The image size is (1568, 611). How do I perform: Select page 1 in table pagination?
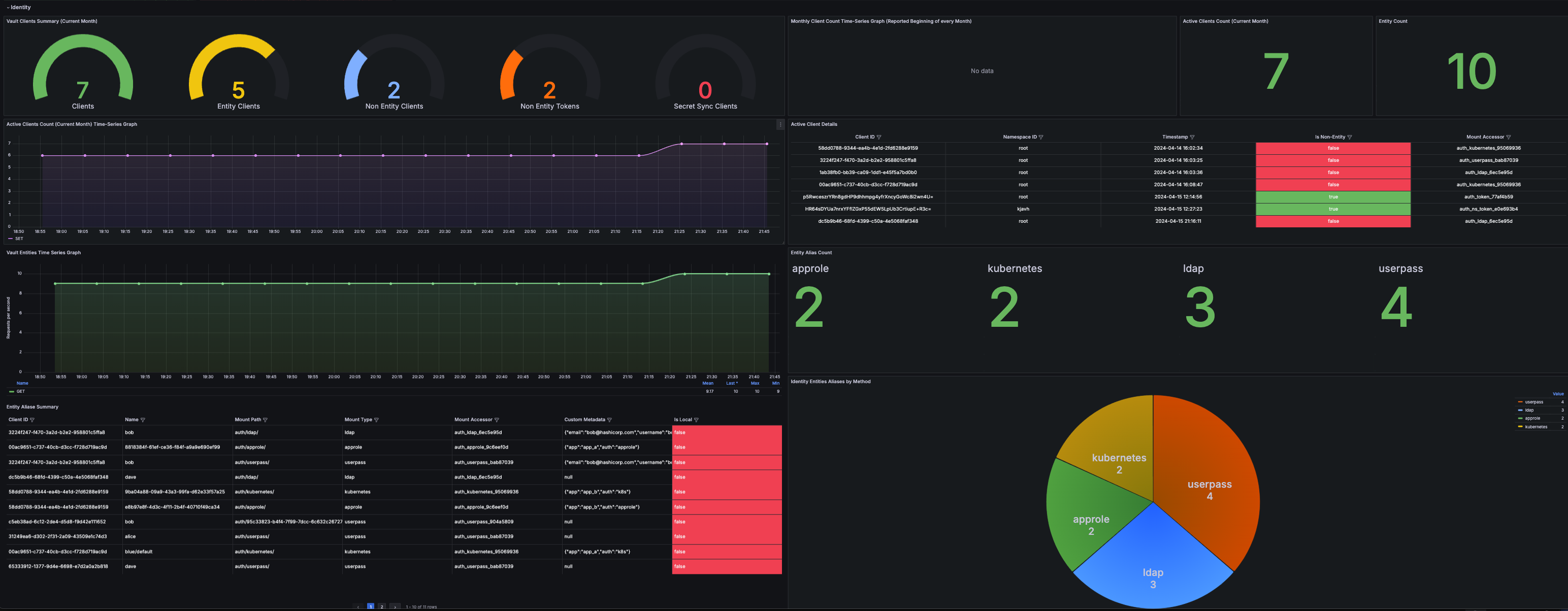(370, 607)
